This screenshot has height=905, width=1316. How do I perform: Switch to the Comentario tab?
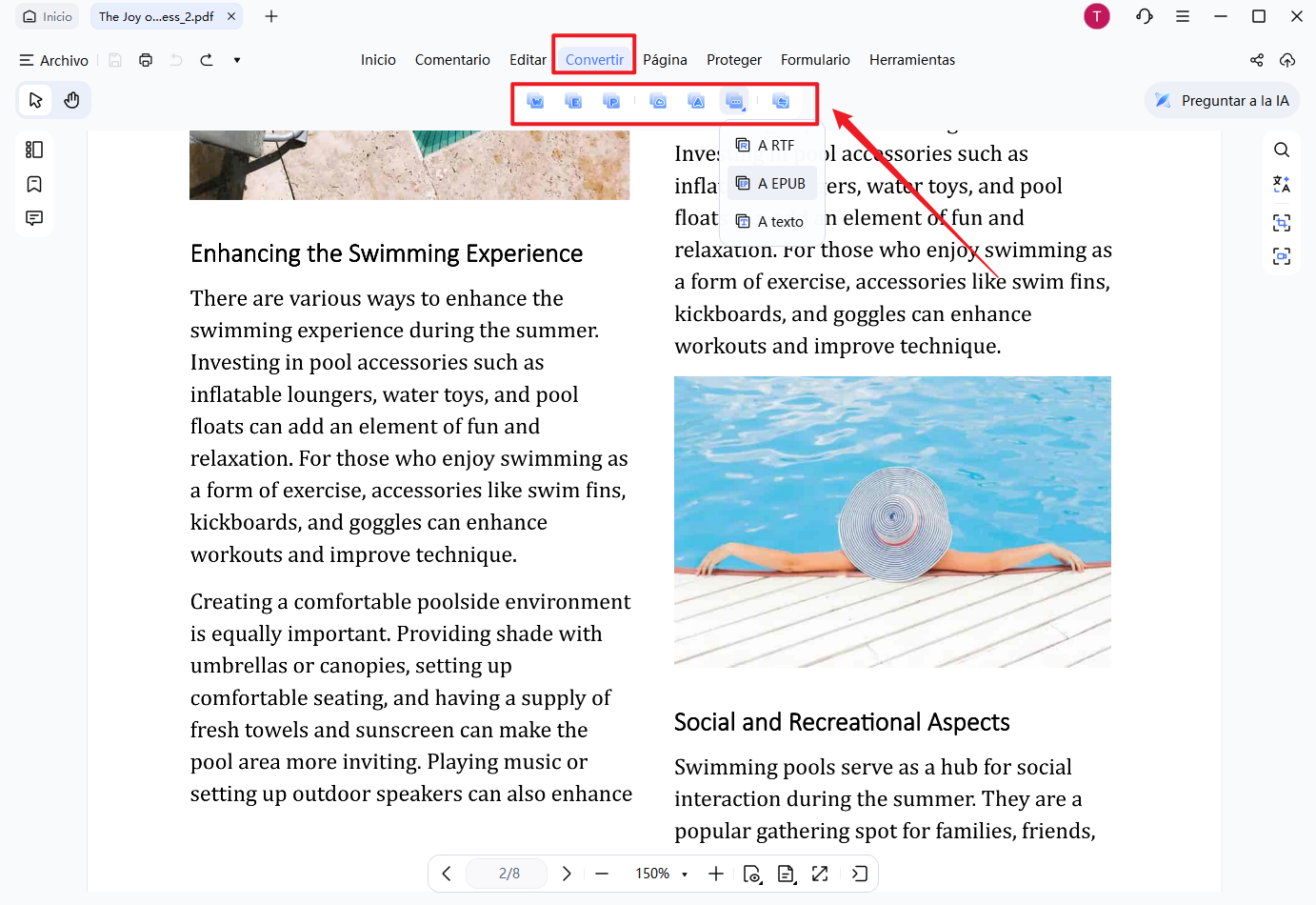(x=452, y=60)
